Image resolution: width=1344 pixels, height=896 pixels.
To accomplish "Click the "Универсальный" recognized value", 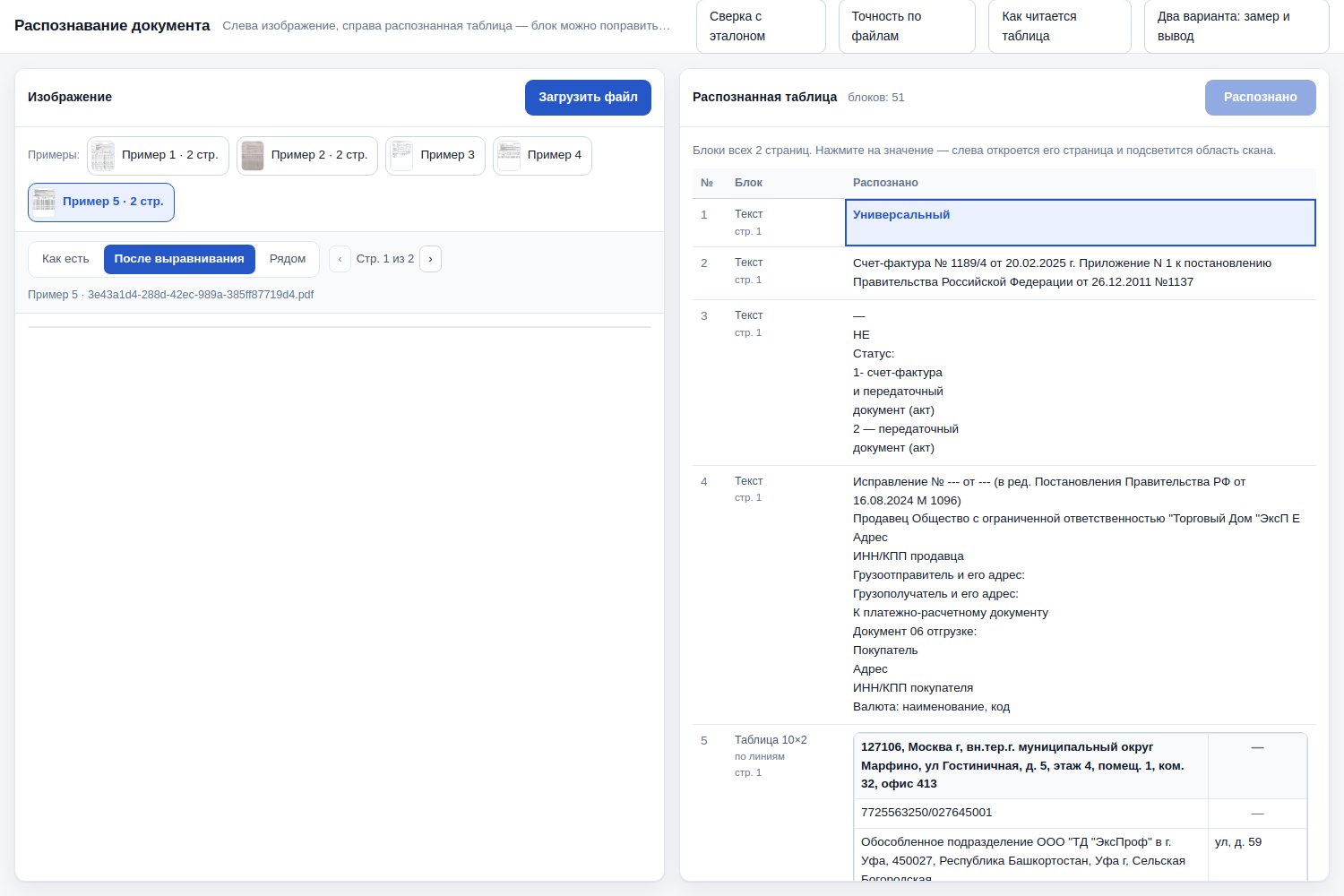I will click(1080, 222).
